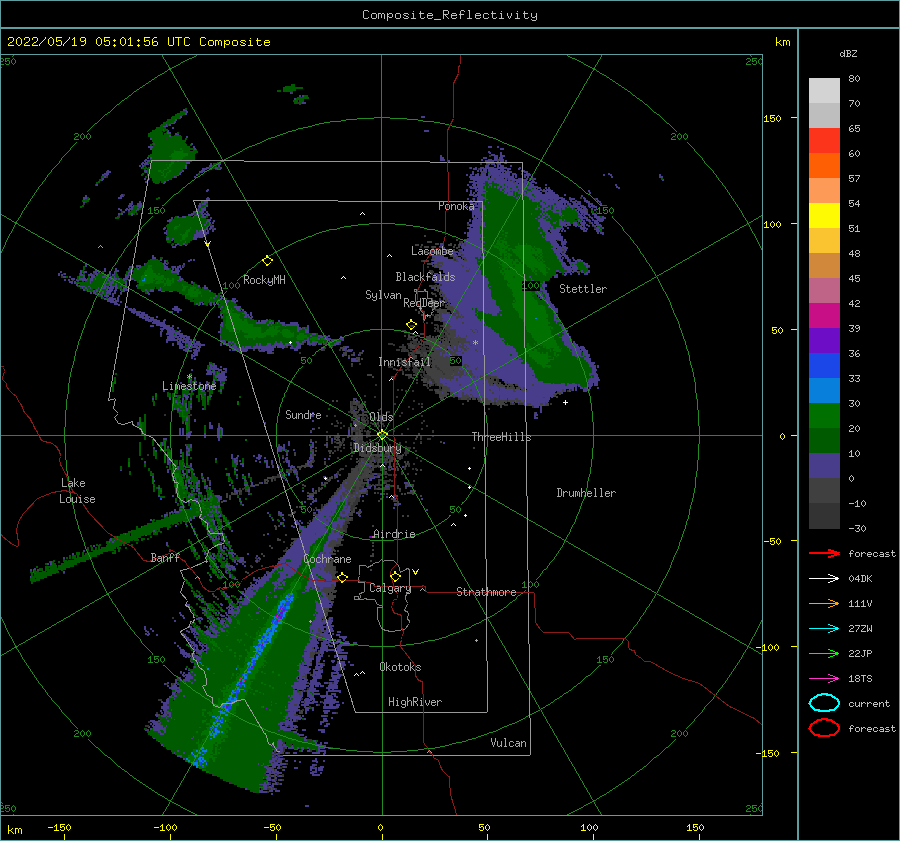
Task: Click the dBZ legend heading
Action: point(848,54)
